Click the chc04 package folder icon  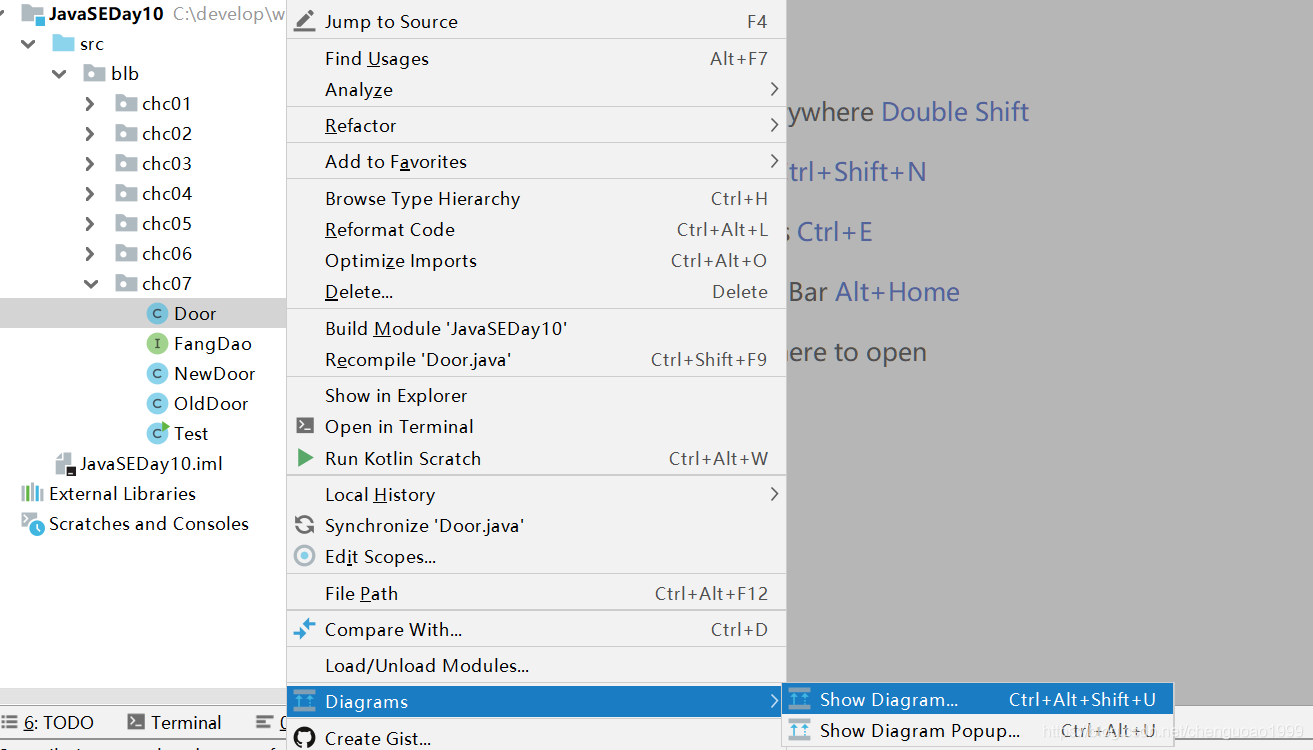pos(126,193)
